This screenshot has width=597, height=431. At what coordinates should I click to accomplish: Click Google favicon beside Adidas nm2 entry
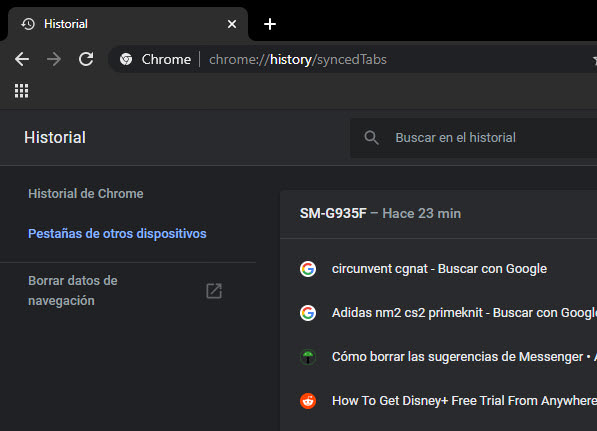coord(308,313)
